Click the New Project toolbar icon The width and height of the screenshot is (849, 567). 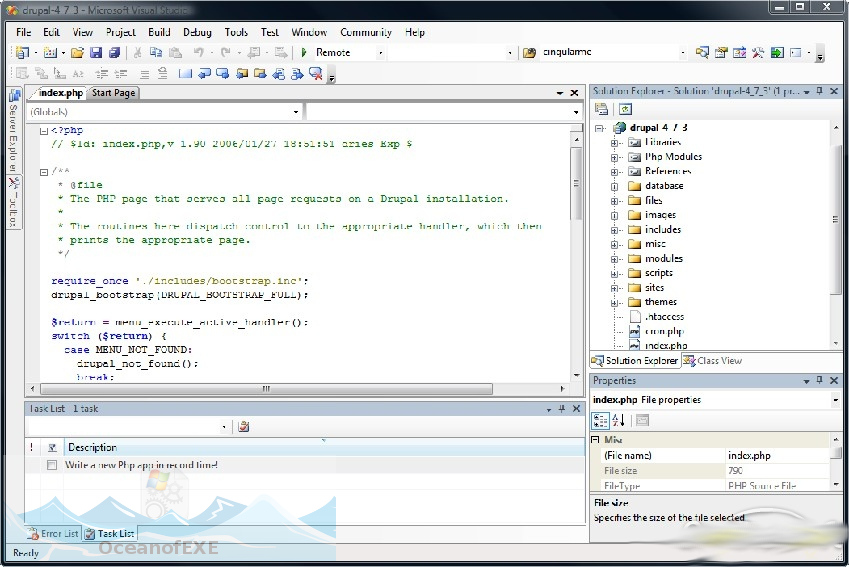coord(22,53)
